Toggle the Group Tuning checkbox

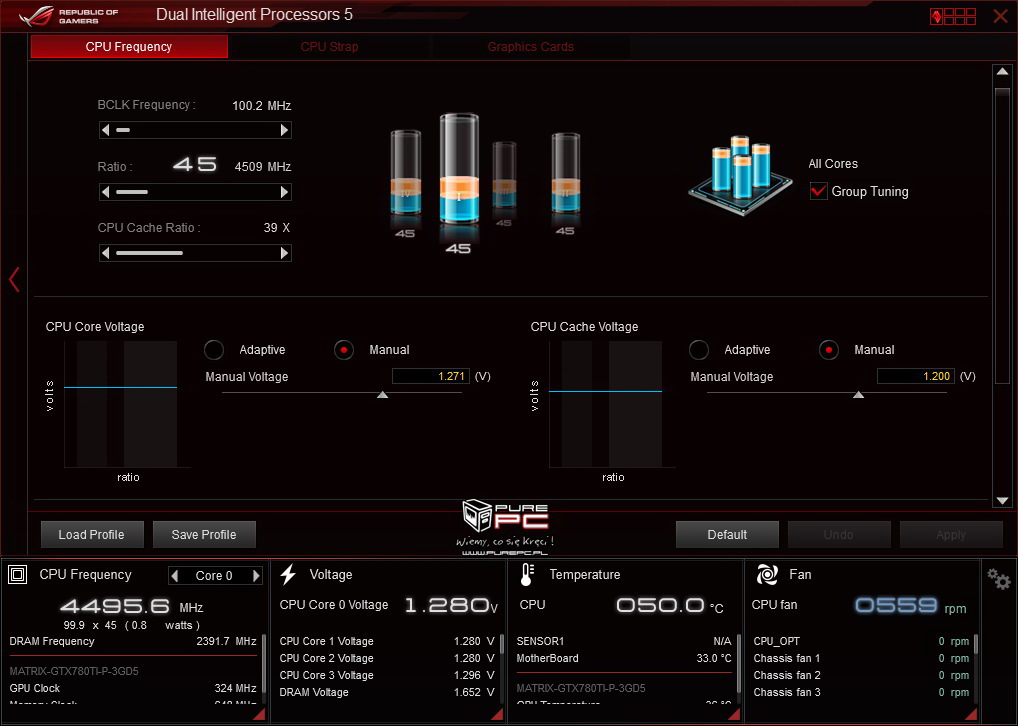(818, 191)
